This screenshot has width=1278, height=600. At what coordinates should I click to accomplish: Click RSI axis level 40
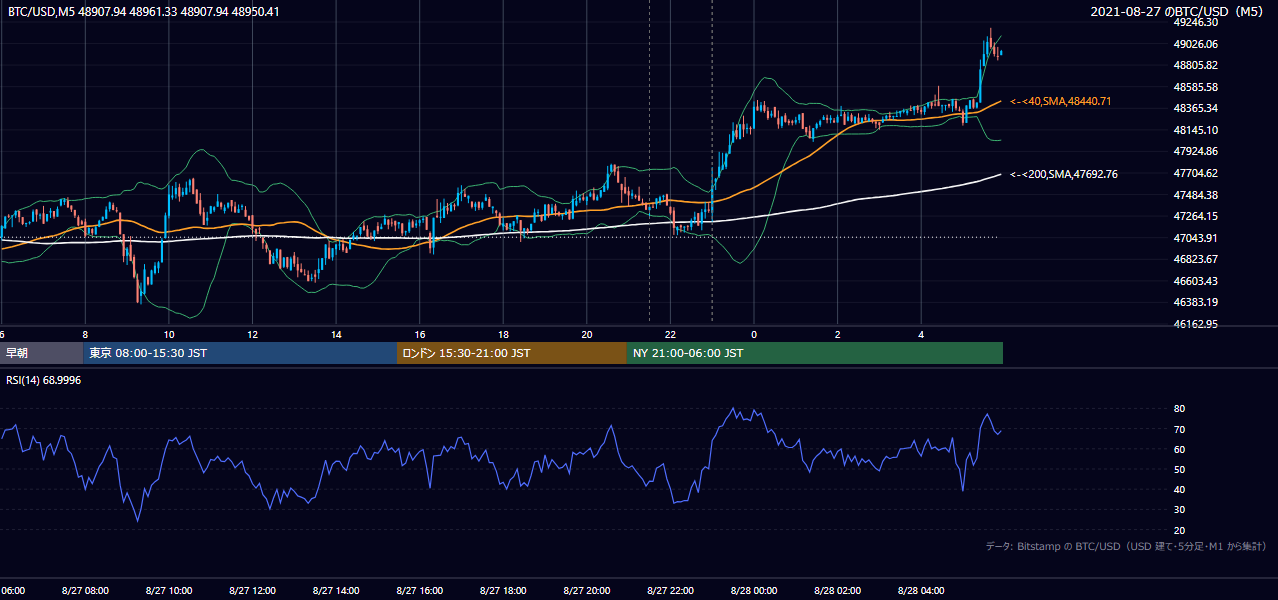click(1179, 489)
